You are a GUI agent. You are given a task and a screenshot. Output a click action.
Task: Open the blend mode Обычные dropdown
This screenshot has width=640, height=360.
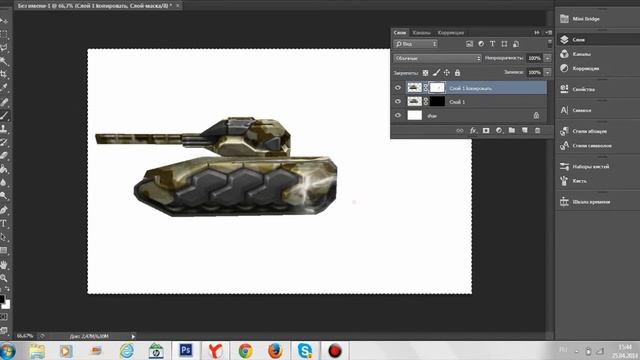click(438, 58)
